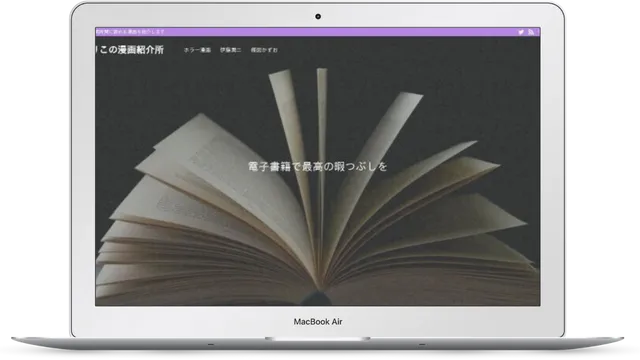Screen dimensions: 640x360
Task: Click the laptop hinge notch below screen
Action: pyautogui.click(x=318, y=339)
